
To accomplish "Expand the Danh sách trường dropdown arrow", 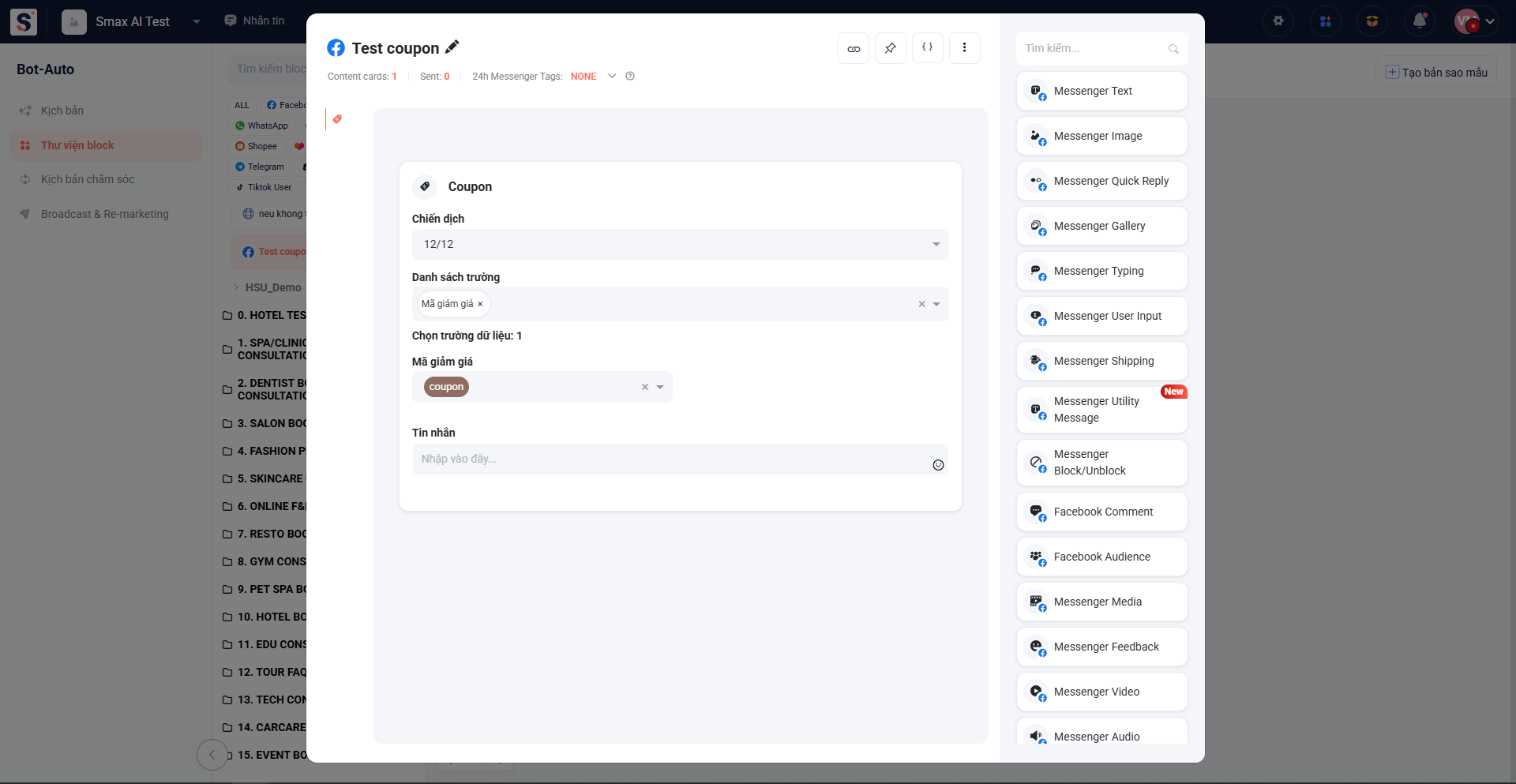I will pos(936,304).
